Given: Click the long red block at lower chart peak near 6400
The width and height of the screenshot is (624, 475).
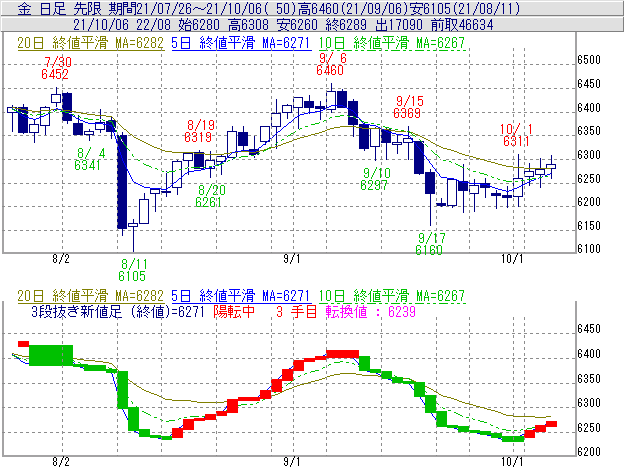Looking at the screenshot, I should point(342,354).
